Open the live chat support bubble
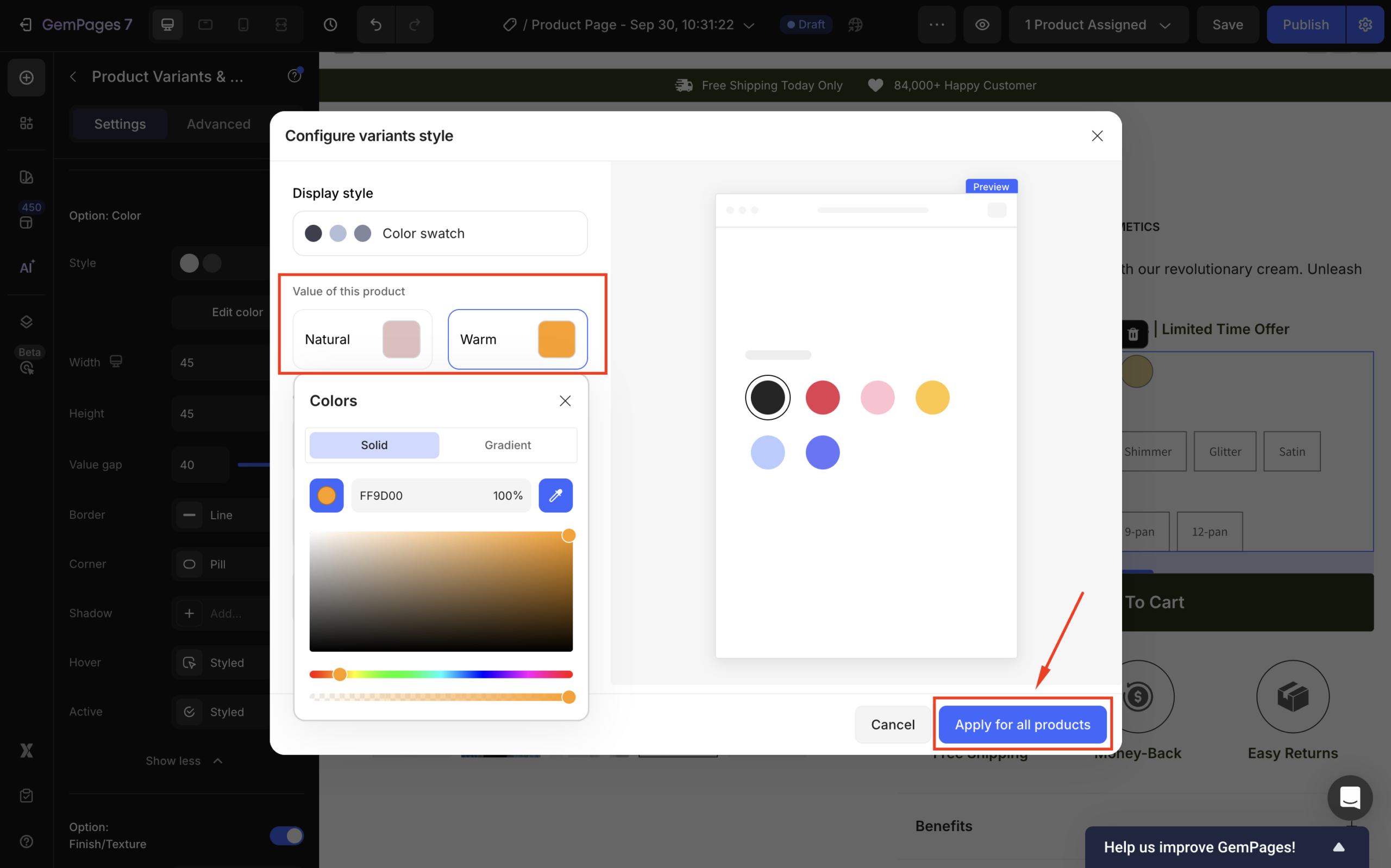The width and height of the screenshot is (1391, 868). click(x=1349, y=797)
